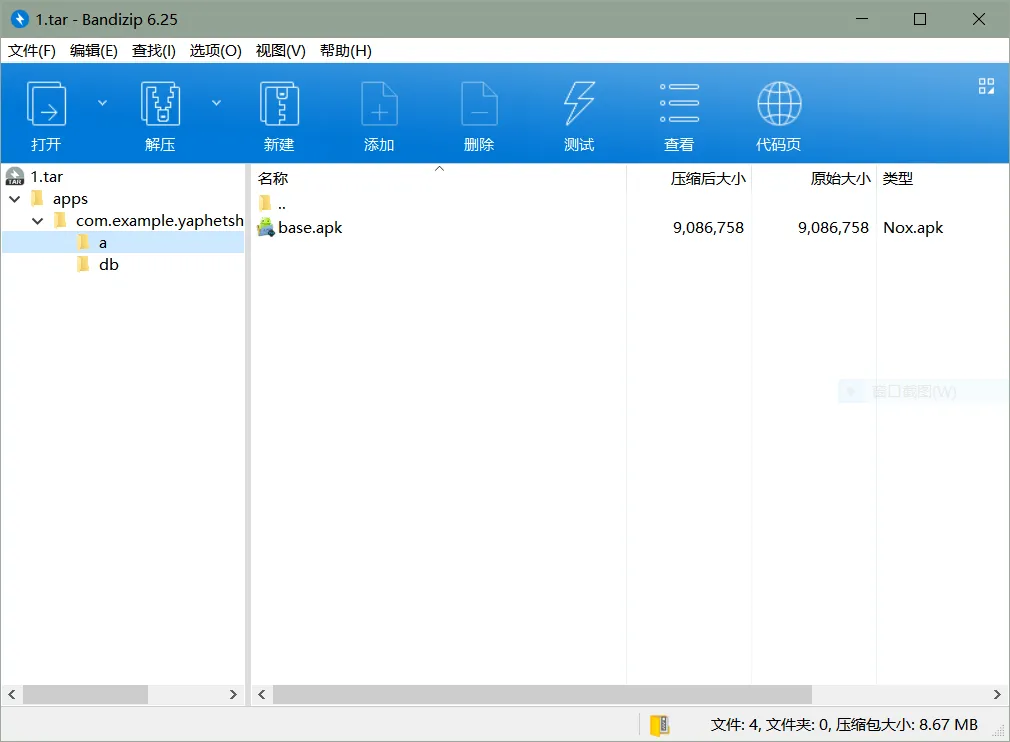Screen dimensions: 1010x742
Task: Open the dropdown arrow next to 打开
Action: (x=102, y=103)
